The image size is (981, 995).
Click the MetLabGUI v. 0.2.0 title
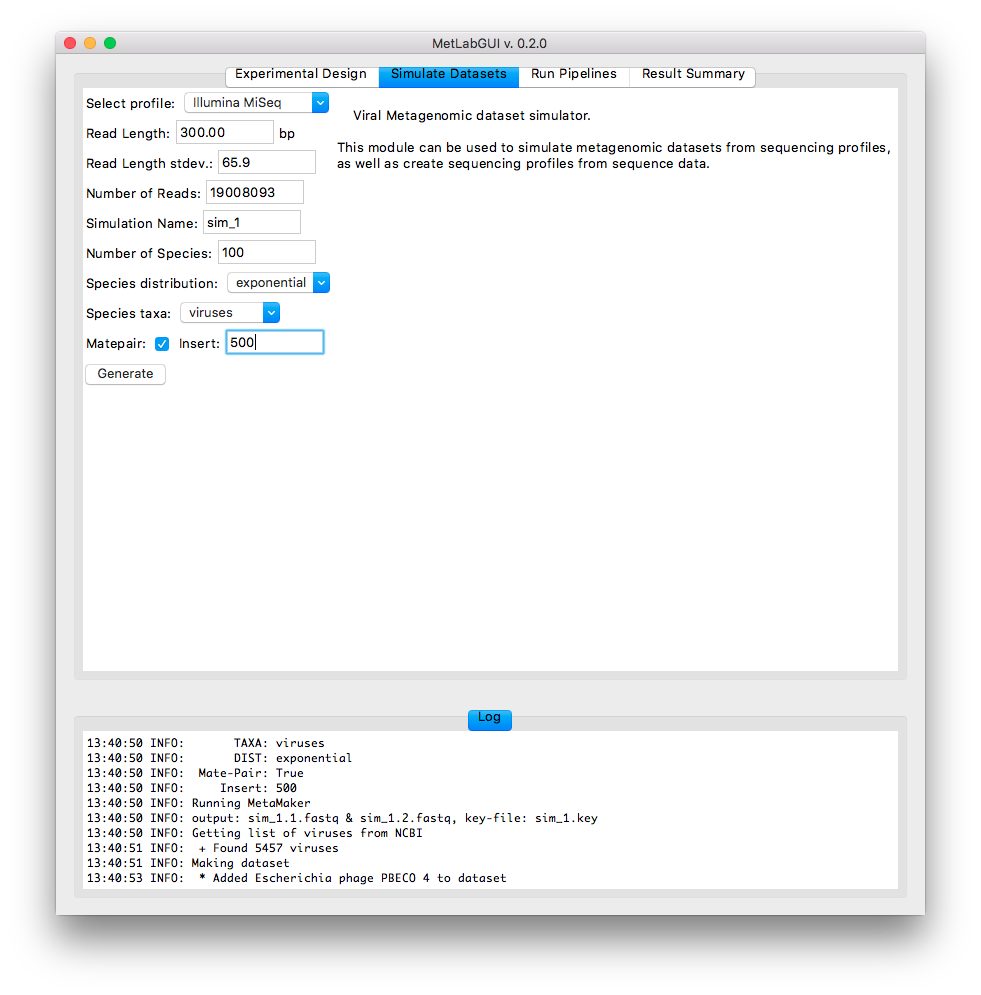click(489, 43)
